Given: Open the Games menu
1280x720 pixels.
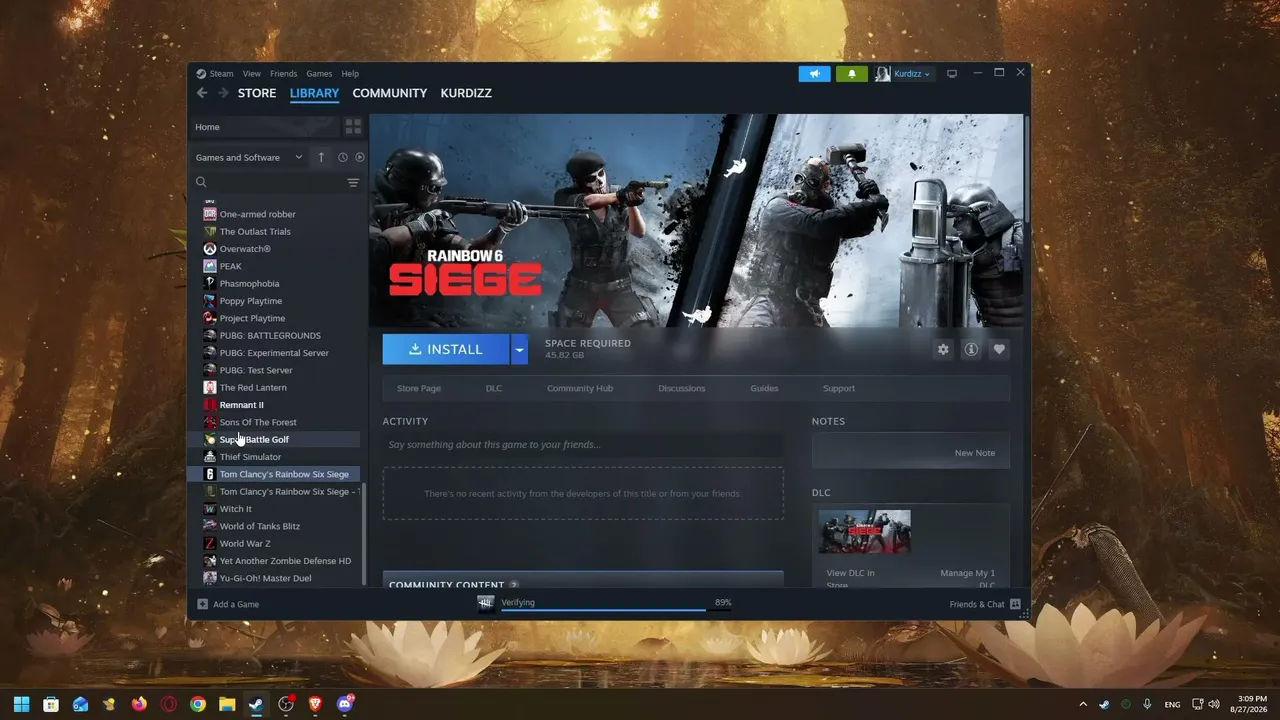Looking at the screenshot, I should [x=319, y=74].
